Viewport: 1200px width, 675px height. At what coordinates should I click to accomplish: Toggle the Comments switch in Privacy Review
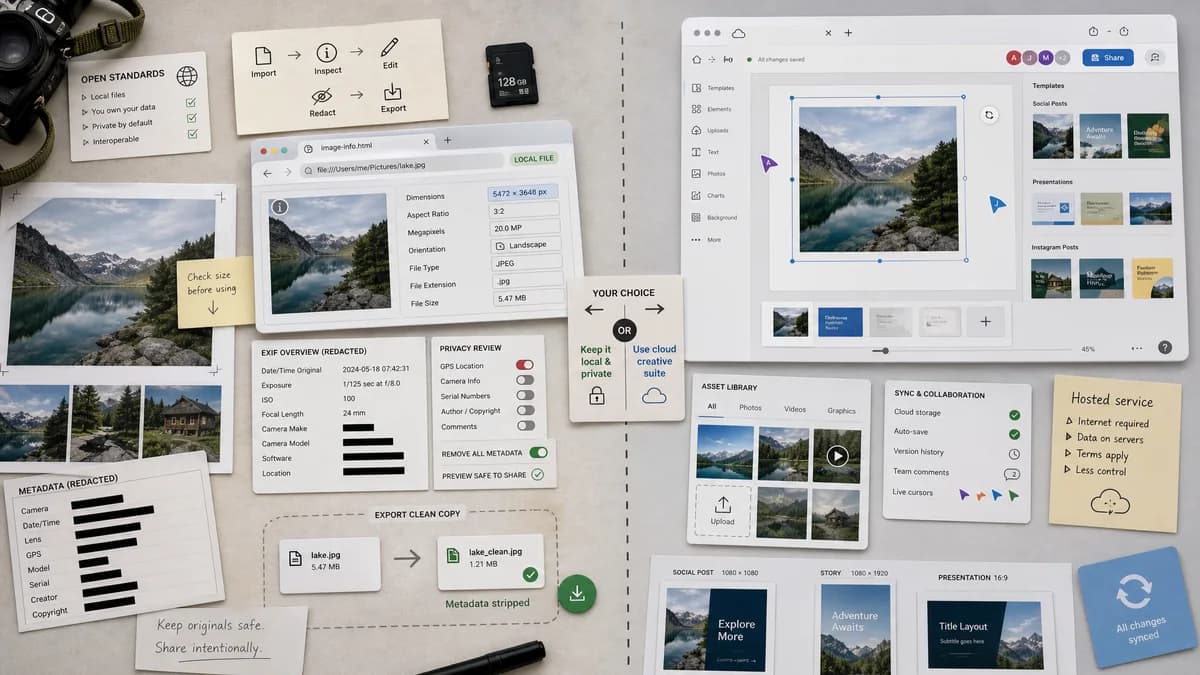(x=524, y=426)
